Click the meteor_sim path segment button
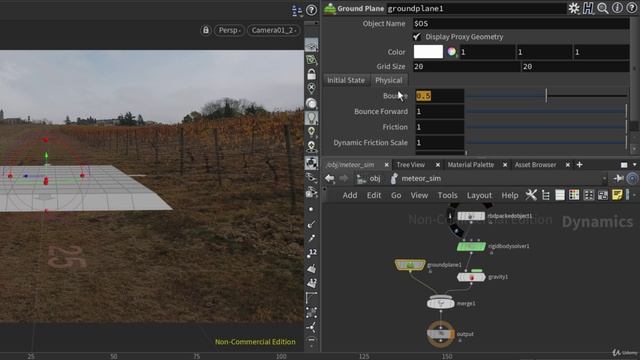 point(416,178)
